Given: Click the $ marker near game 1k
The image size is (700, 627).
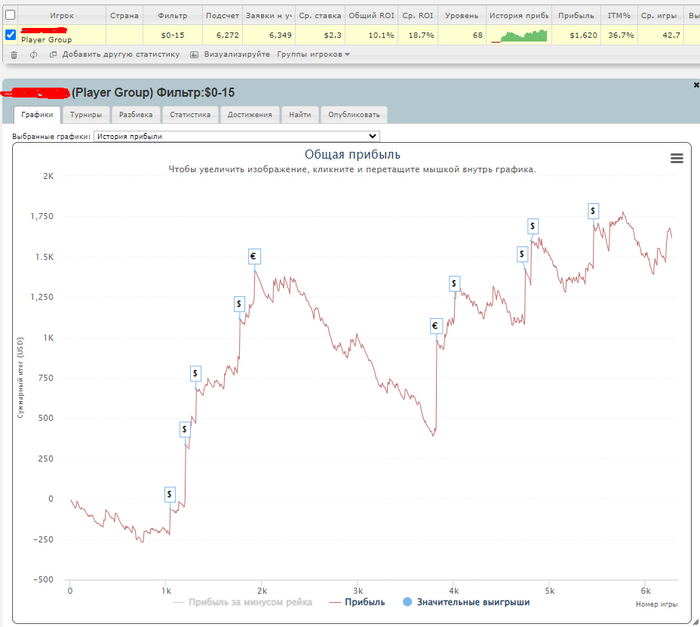Looking at the screenshot, I should click(x=169, y=494).
